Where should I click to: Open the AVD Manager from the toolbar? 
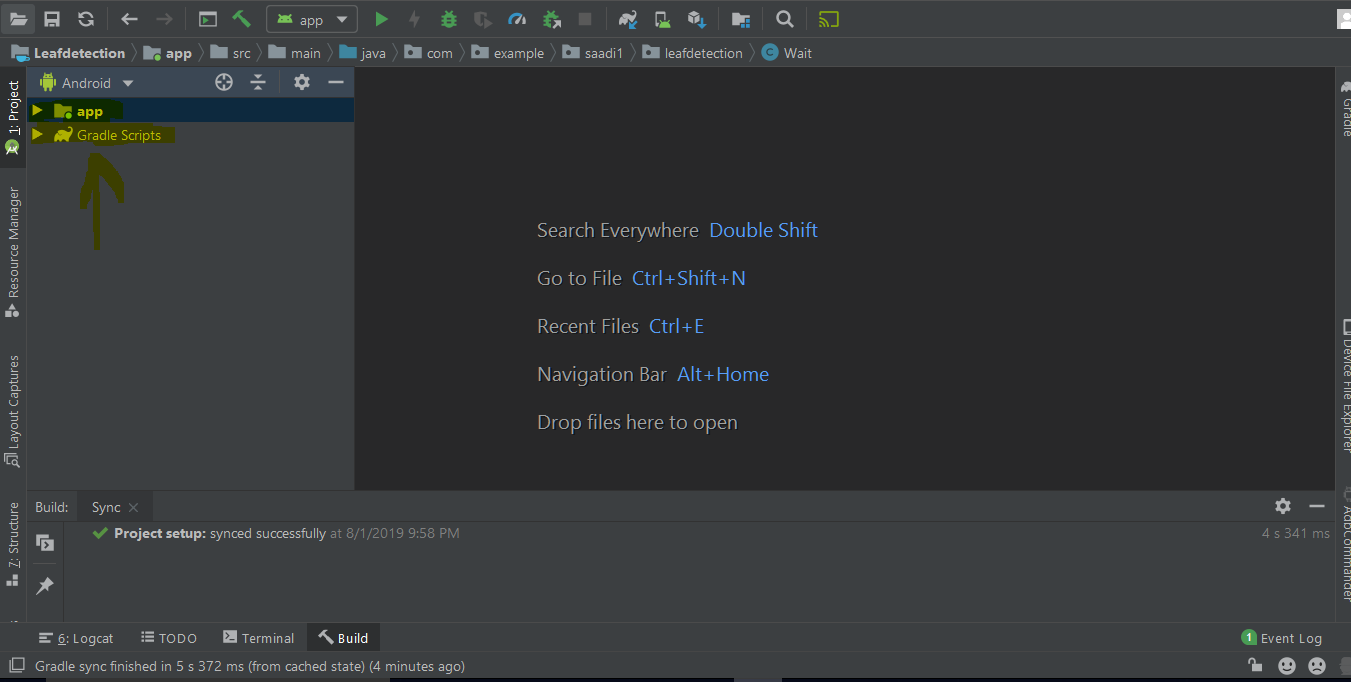660,18
